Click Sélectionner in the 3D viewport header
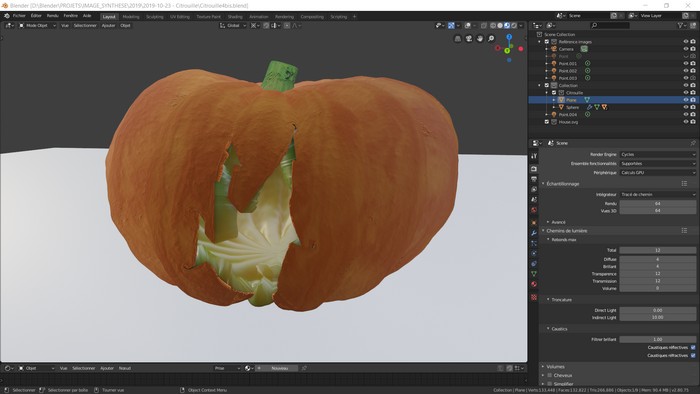Viewport: 700px width, 394px height. (85, 25)
